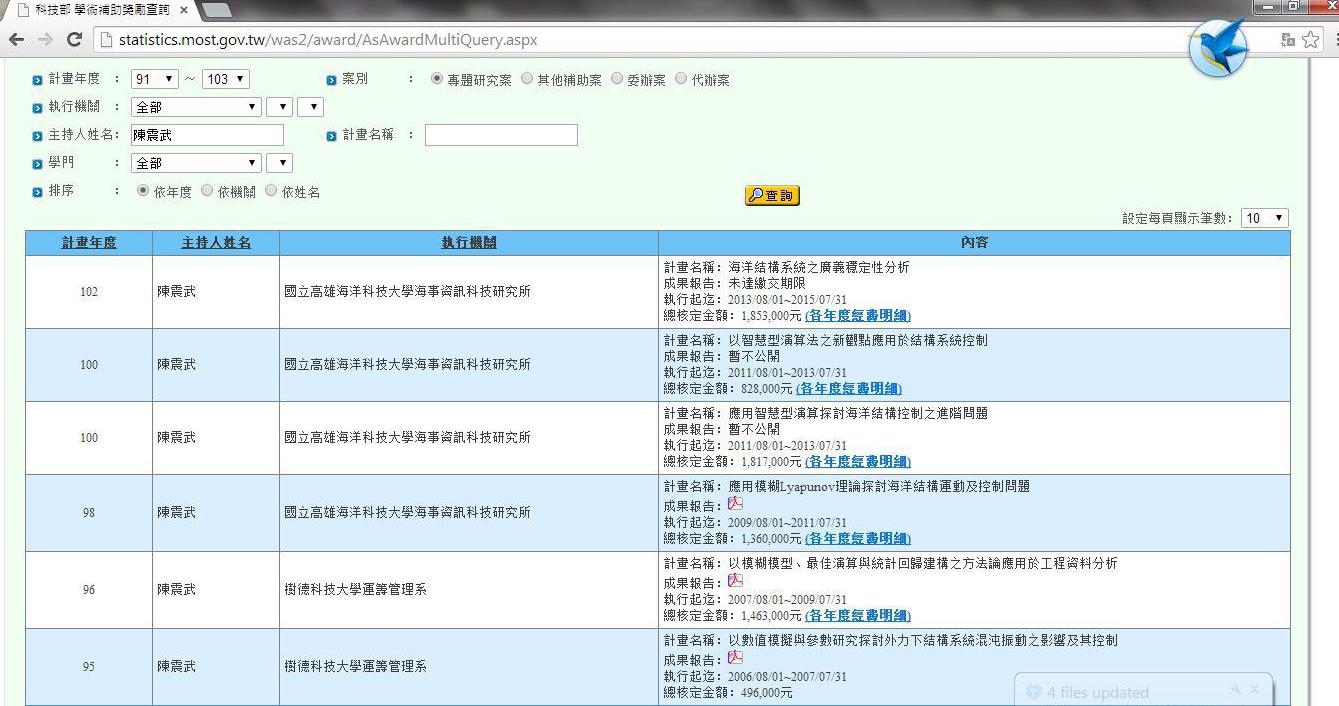Bookmark this page with the star icon
Viewport: 1339px width, 706px height.
pyautogui.click(x=1311, y=40)
